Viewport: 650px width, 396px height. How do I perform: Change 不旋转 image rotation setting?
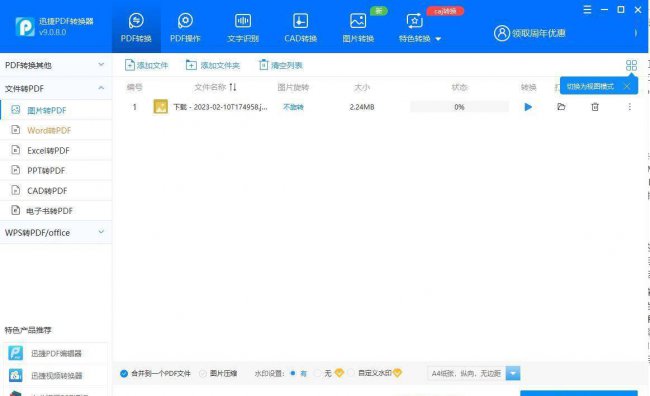(x=293, y=107)
